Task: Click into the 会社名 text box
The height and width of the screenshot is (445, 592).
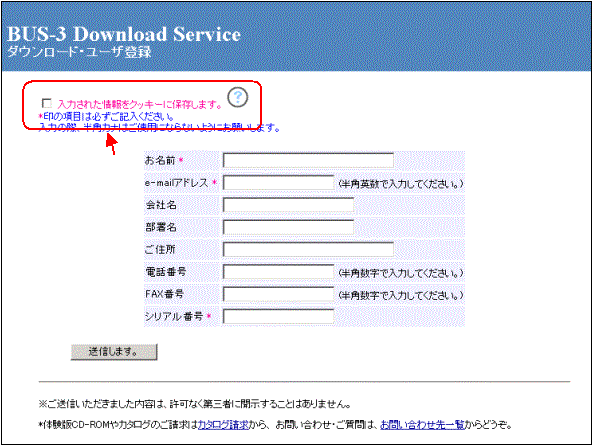Action: point(288,205)
